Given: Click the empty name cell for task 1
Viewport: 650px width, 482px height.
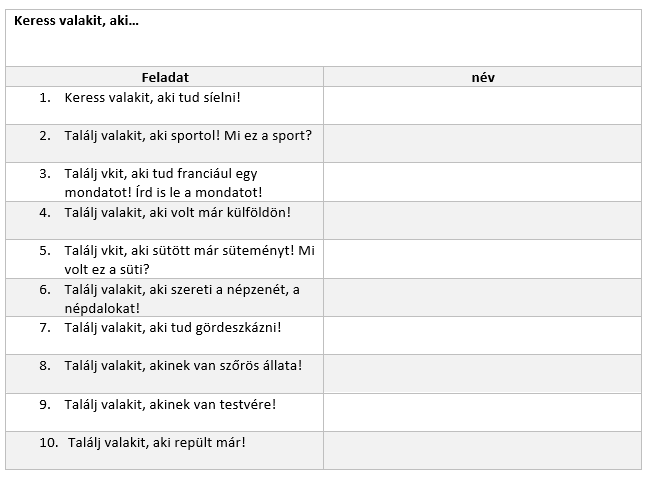Looking at the screenshot, I should coord(482,105).
